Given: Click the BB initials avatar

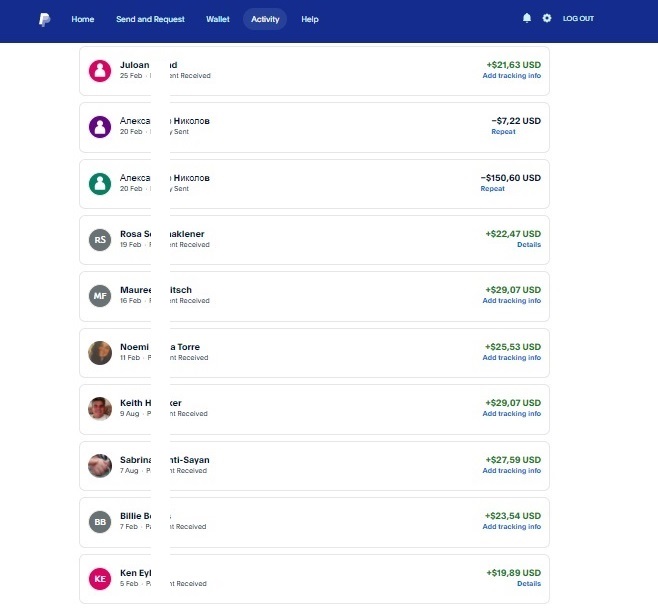Looking at the screenshot, I should (x=100, y=522).
